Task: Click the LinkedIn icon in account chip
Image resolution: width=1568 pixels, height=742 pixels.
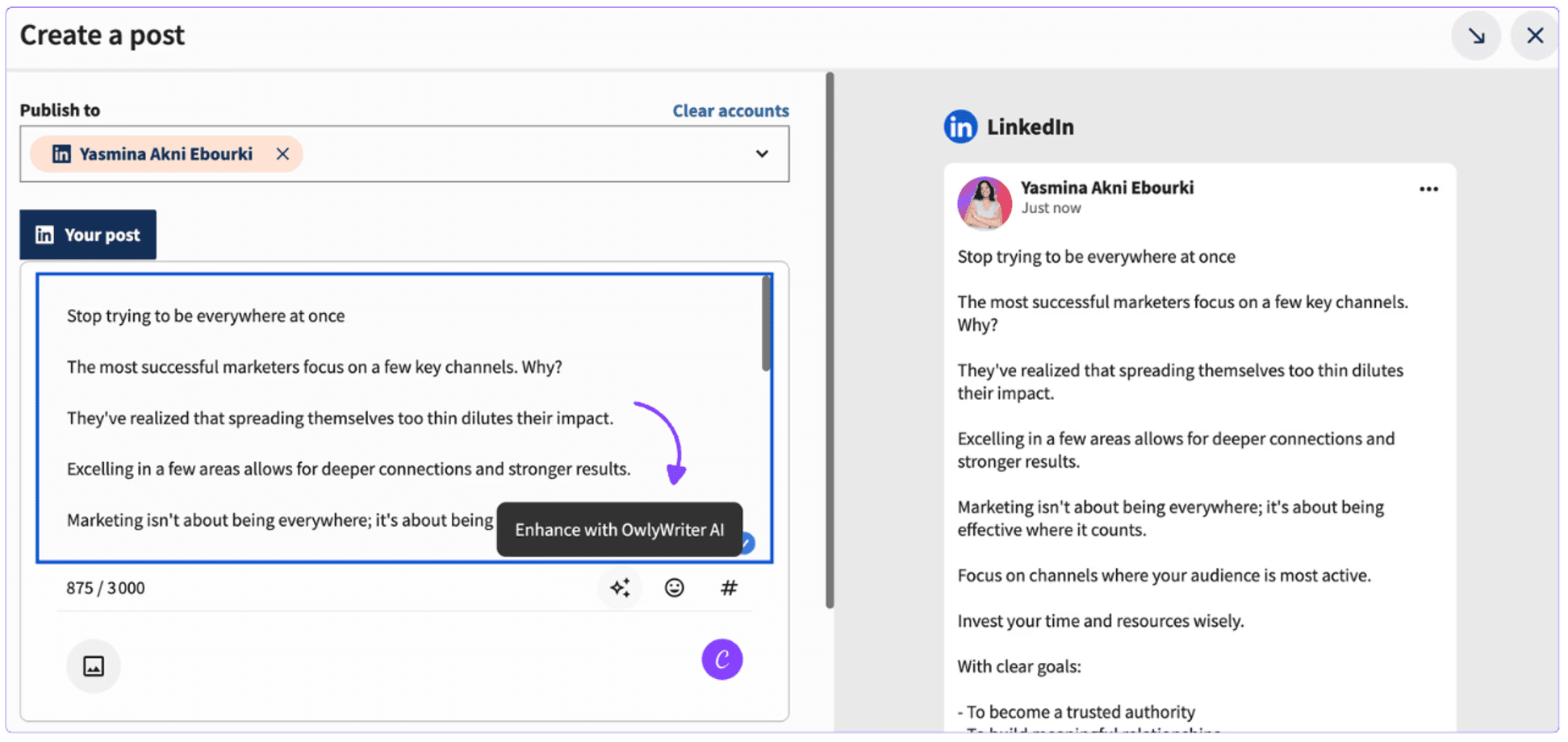Action: (61, 154)
